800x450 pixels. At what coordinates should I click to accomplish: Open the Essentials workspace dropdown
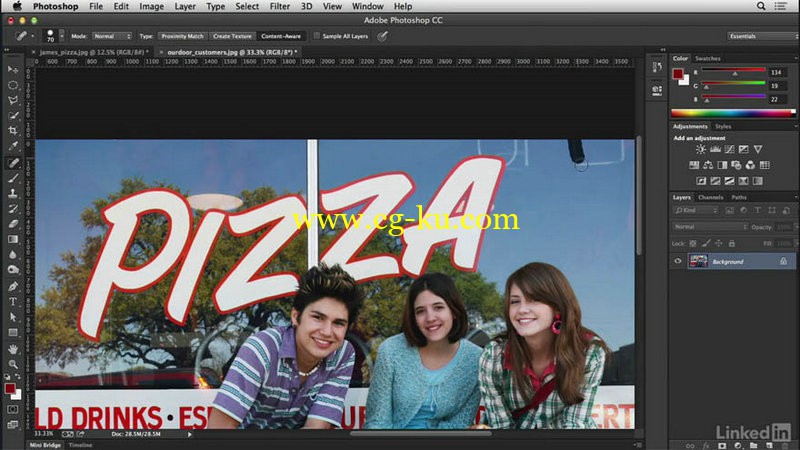pos(763,36)
